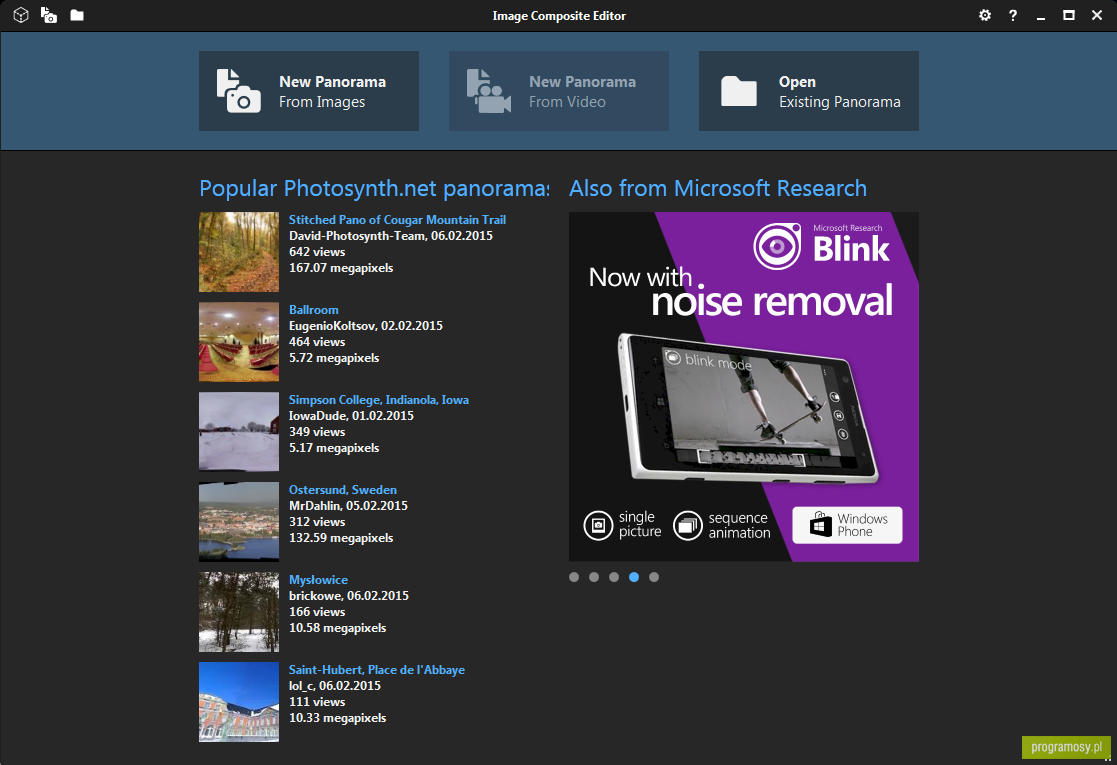
Task: Open the Ostersund, Sweden panorama link
Action: [x=343, y=489]
